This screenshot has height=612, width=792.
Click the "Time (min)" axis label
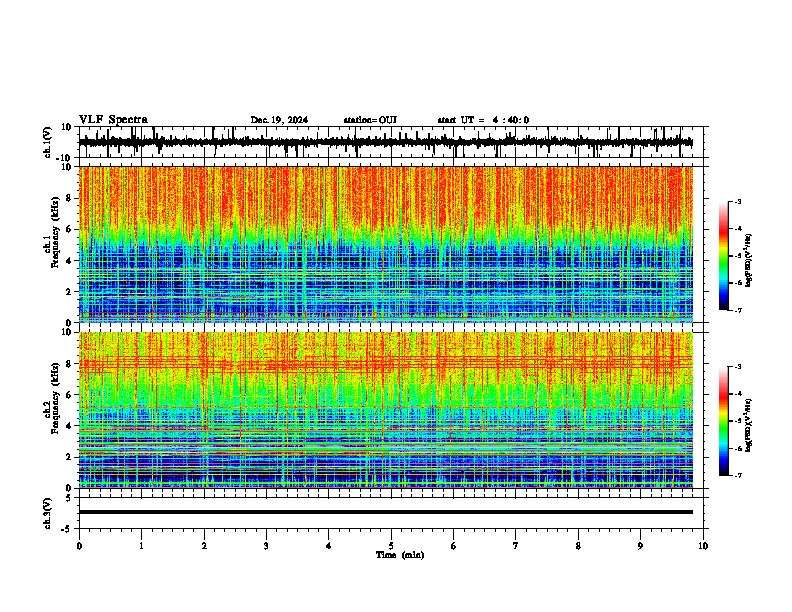tap(400, 555)
